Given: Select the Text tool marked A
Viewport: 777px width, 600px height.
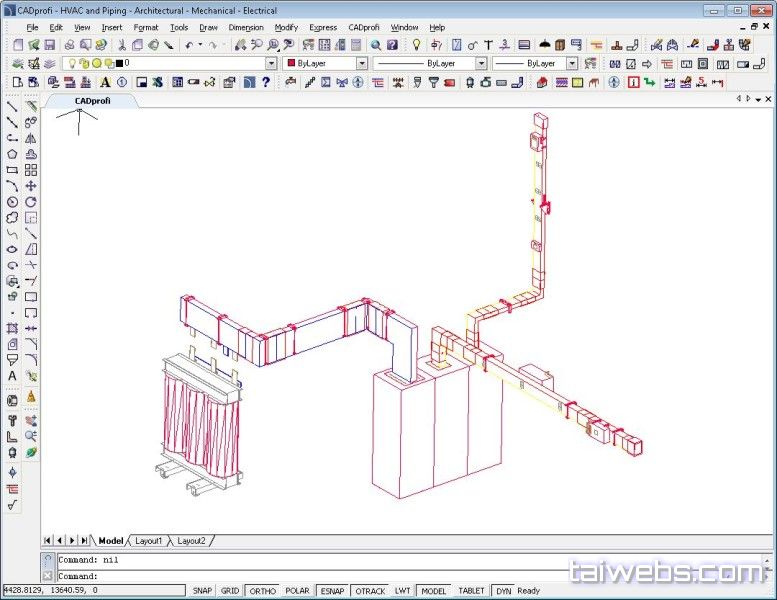Looking at the screenshot, I should point(12,376).
